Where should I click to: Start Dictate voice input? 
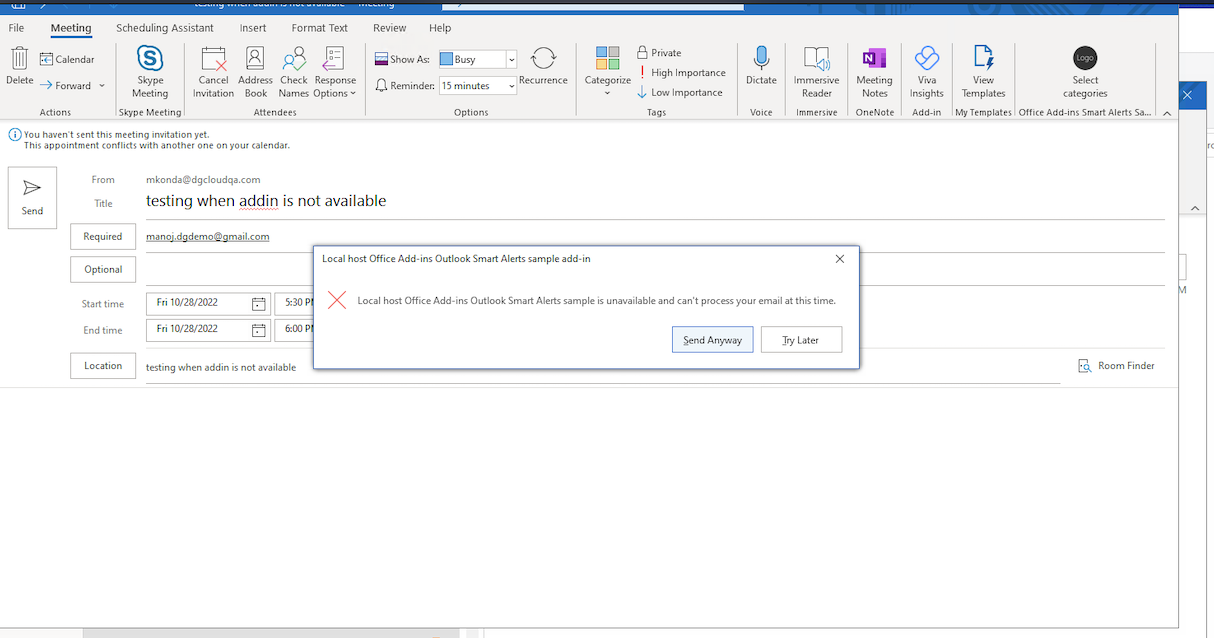[x=761, y=70]
